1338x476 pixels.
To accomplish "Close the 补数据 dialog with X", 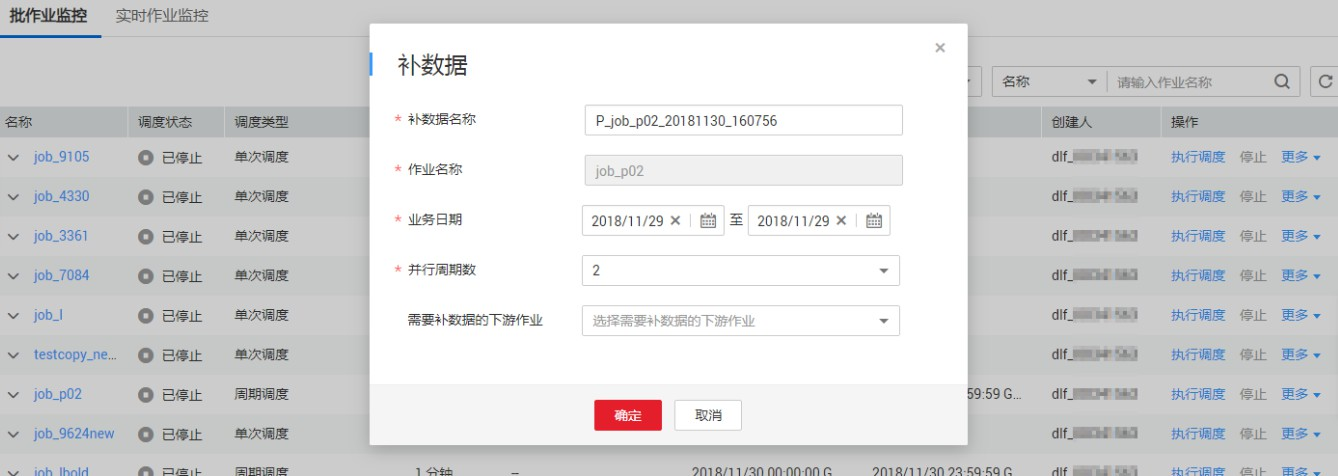I will (940, 48).
